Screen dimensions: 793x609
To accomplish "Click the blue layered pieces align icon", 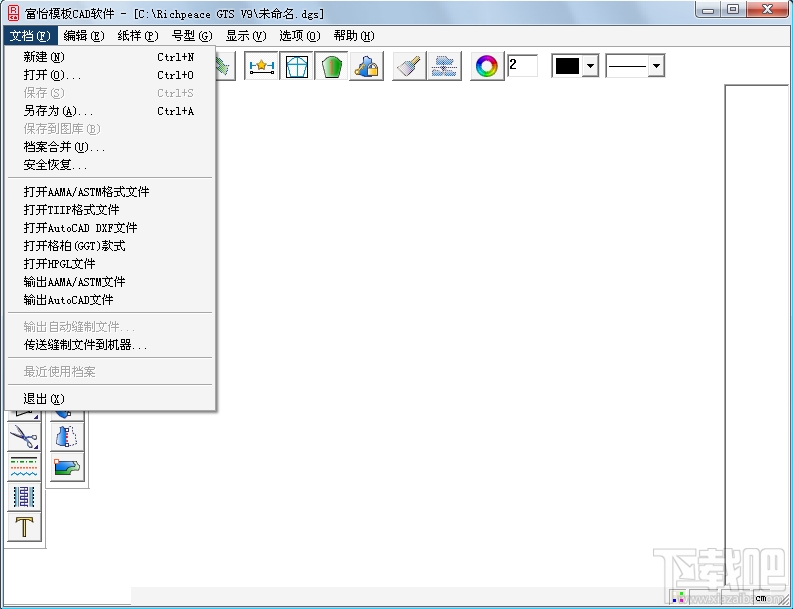I will coord(444,66).
